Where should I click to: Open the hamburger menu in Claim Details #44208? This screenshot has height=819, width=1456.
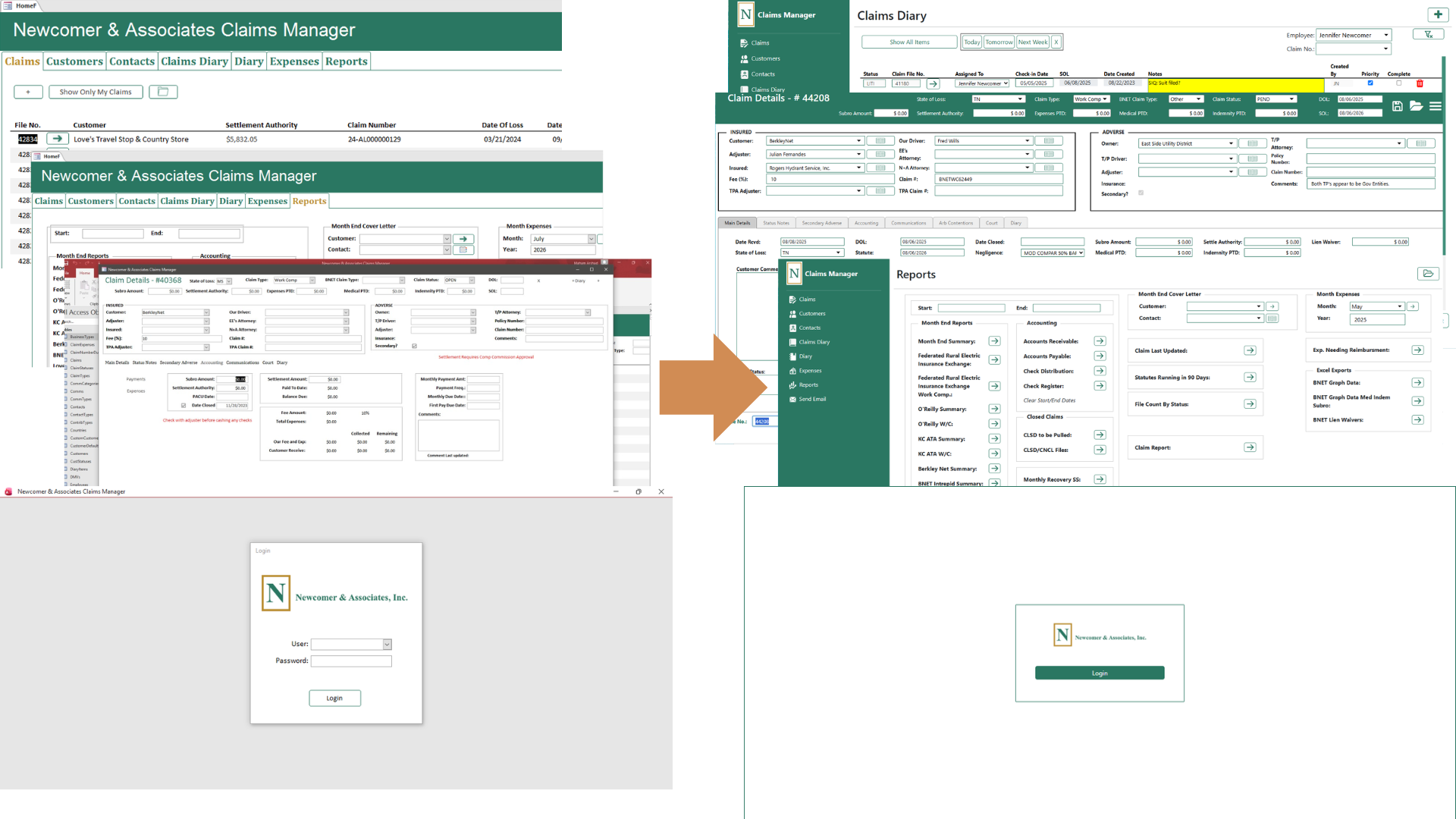click(x=1436, y=106)
